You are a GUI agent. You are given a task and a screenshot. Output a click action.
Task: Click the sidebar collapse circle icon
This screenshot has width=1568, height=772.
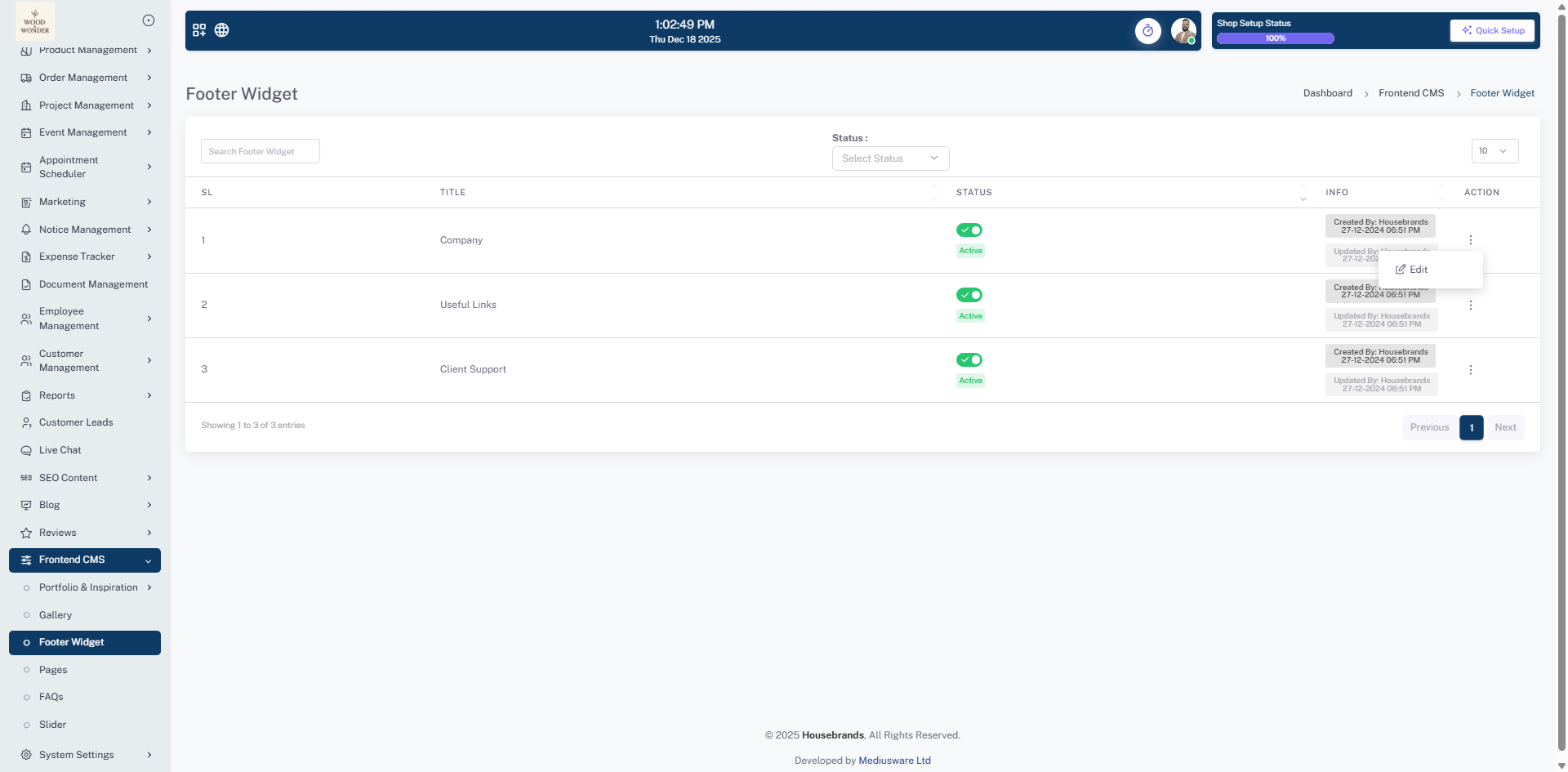[x=149, y=20]
